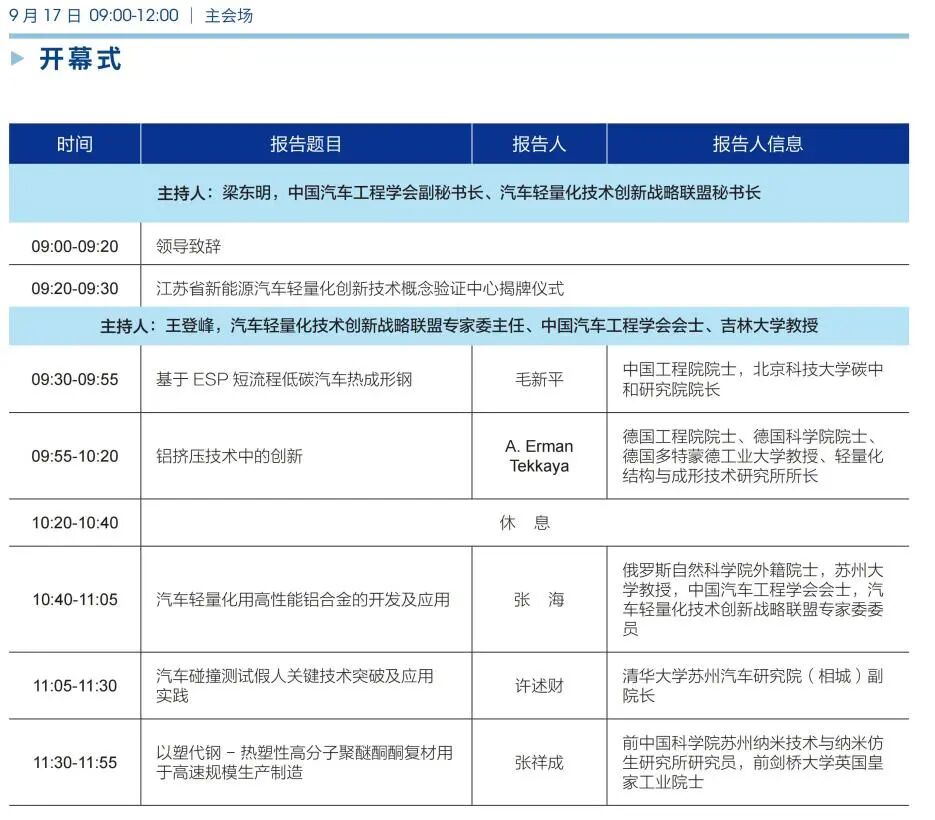
Task: Click time cell 09:20-09:30
Action: click(75, 289)
